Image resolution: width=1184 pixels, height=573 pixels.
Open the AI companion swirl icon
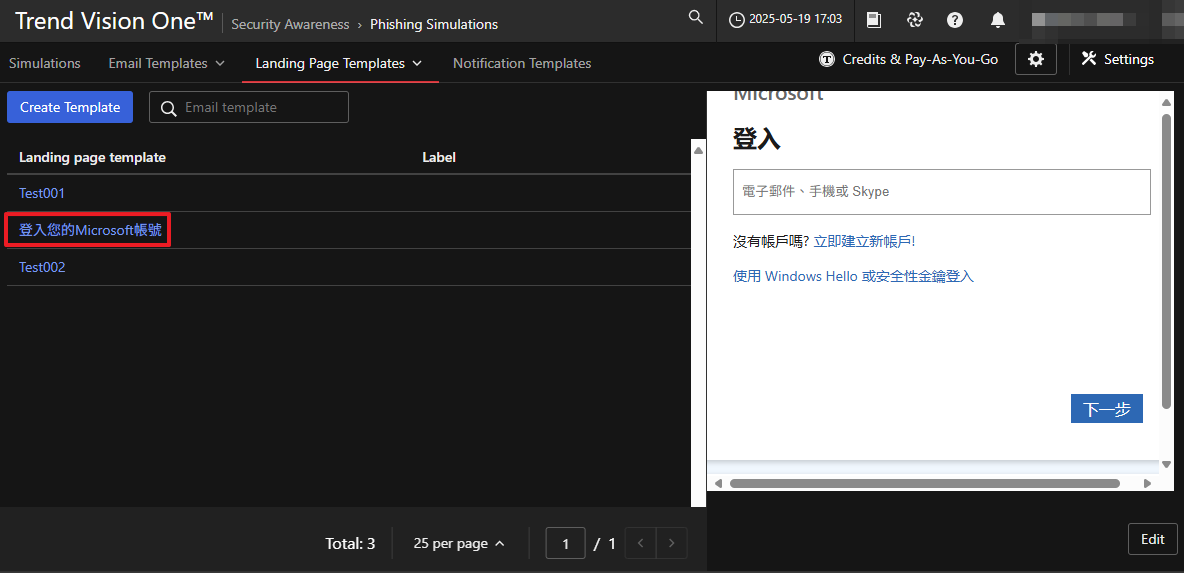pyautogui.click(x=914, y=20)
